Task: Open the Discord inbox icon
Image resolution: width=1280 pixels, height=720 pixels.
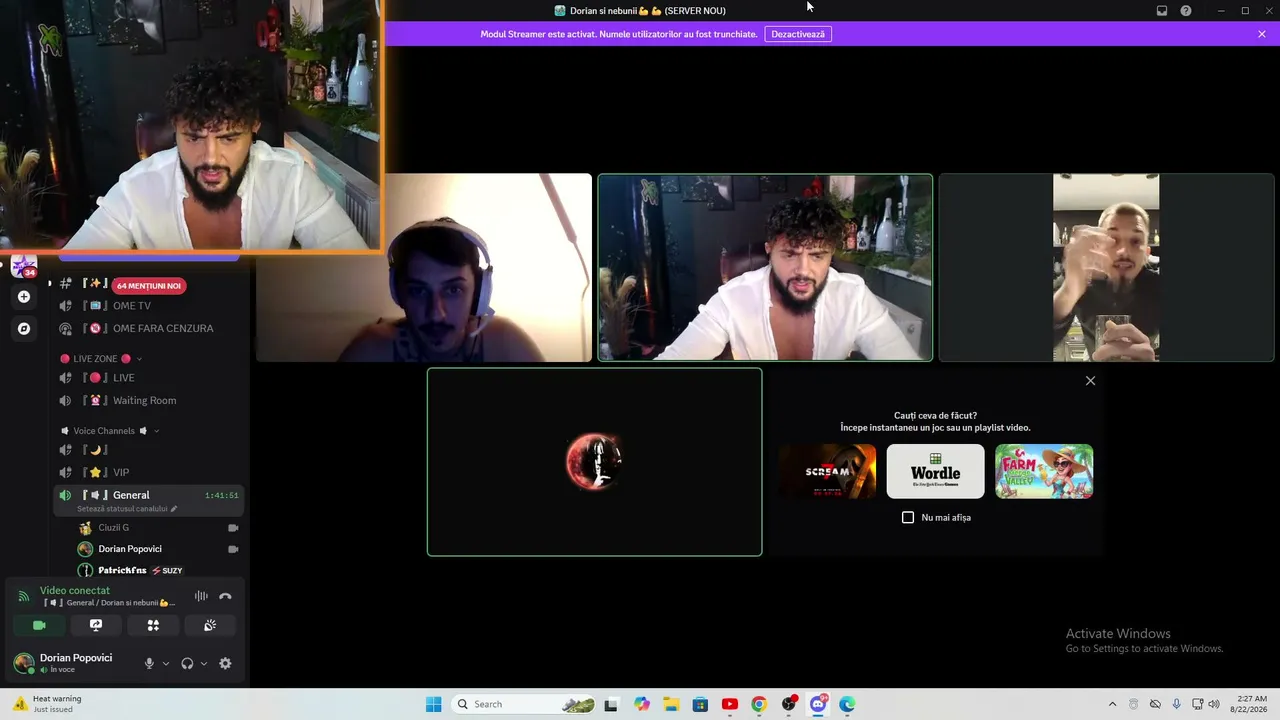Action: point(1162,11)
